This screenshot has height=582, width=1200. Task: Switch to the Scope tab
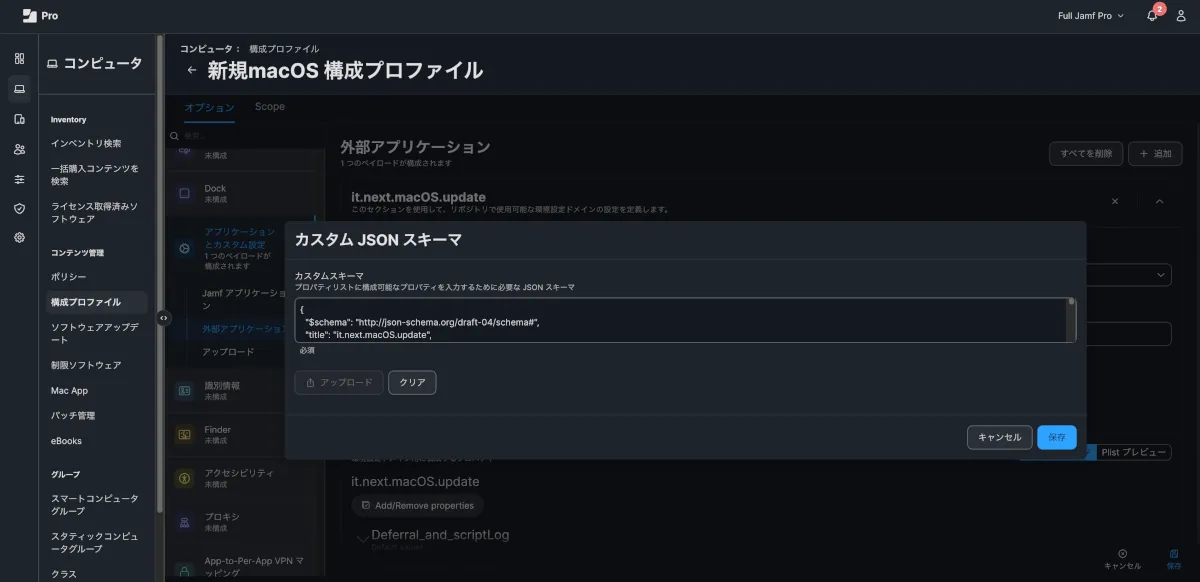[269, 107]
